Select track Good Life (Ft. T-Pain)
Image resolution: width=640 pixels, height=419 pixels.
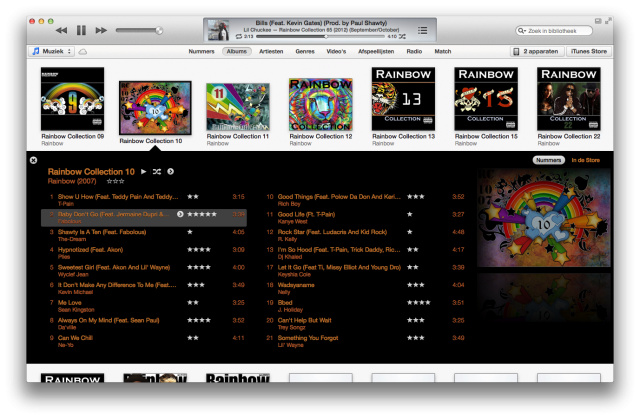(365, 217)
